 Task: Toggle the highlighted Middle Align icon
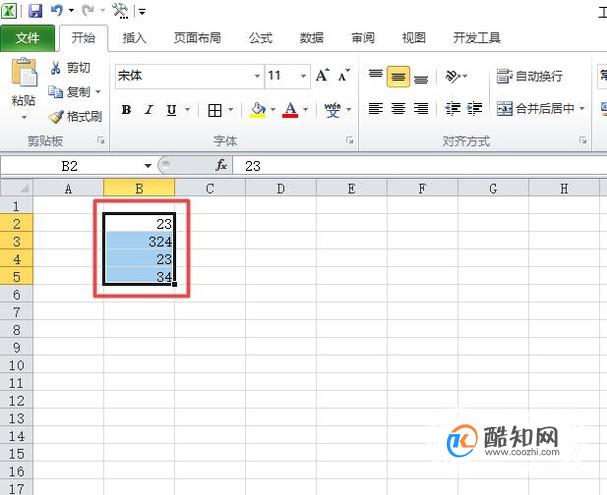click(398, 77)
